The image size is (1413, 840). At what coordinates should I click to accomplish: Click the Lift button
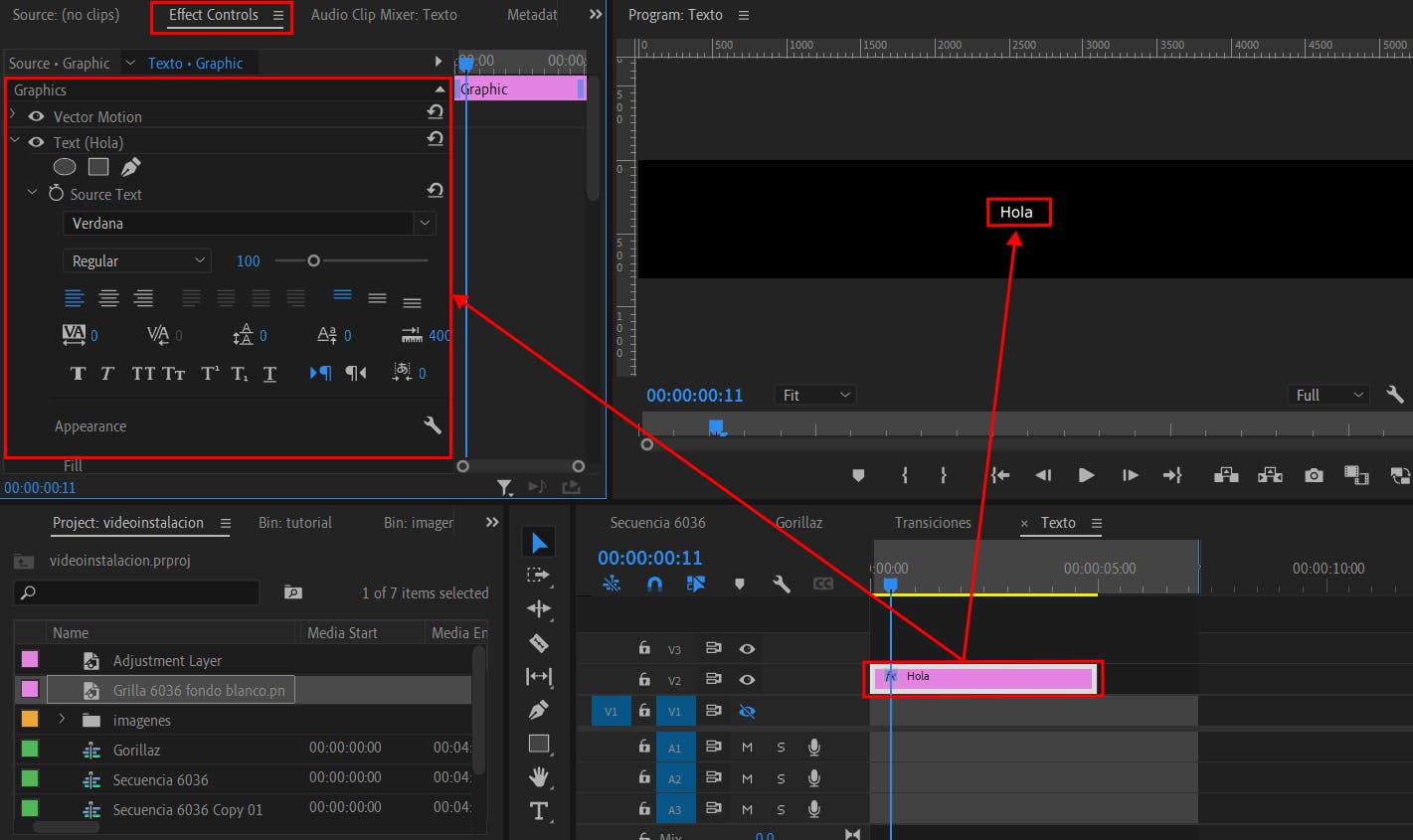pos(1226,475)
